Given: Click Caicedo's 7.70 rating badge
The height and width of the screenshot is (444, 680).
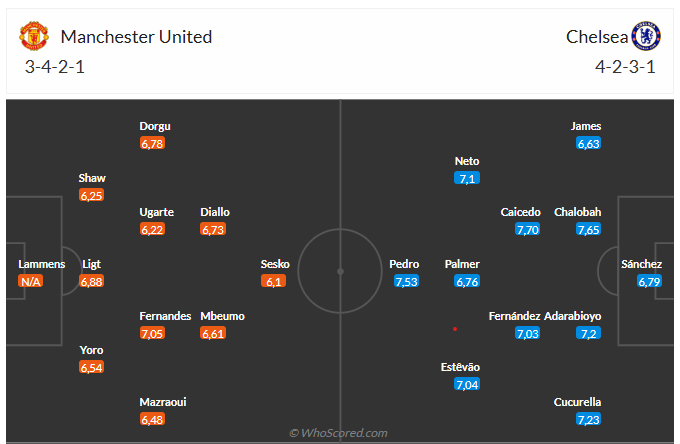Looking at the screenshot, I should [x=528, y=230].
